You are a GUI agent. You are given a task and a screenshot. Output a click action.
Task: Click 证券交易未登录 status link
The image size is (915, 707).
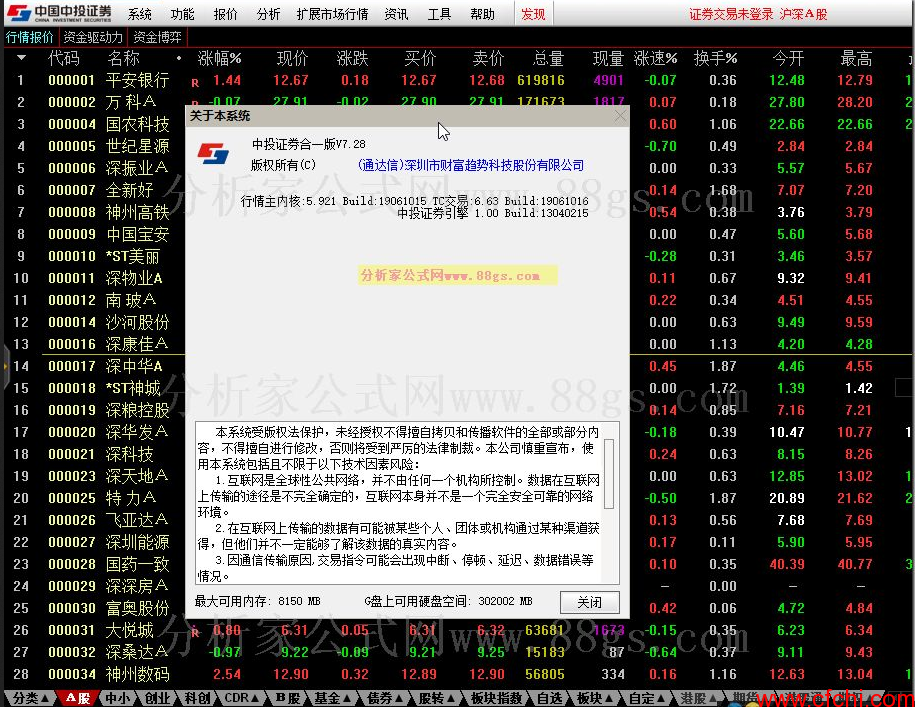coord(731,14)
